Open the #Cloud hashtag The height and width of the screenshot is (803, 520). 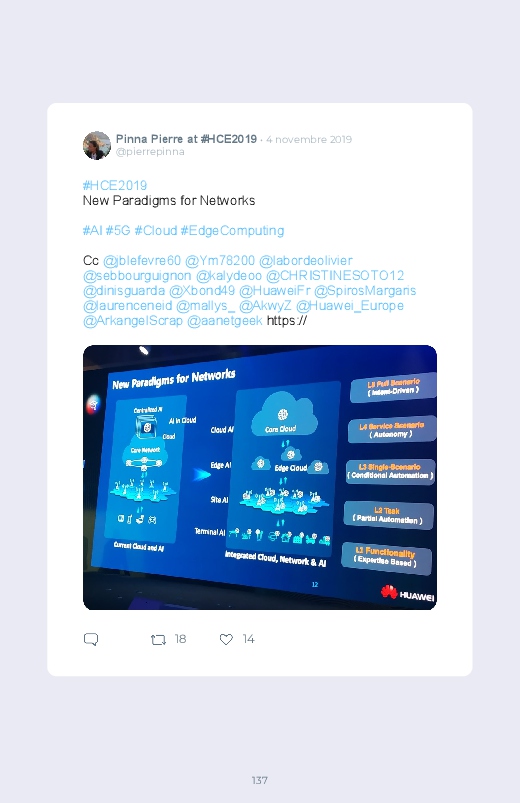point(156,230)
